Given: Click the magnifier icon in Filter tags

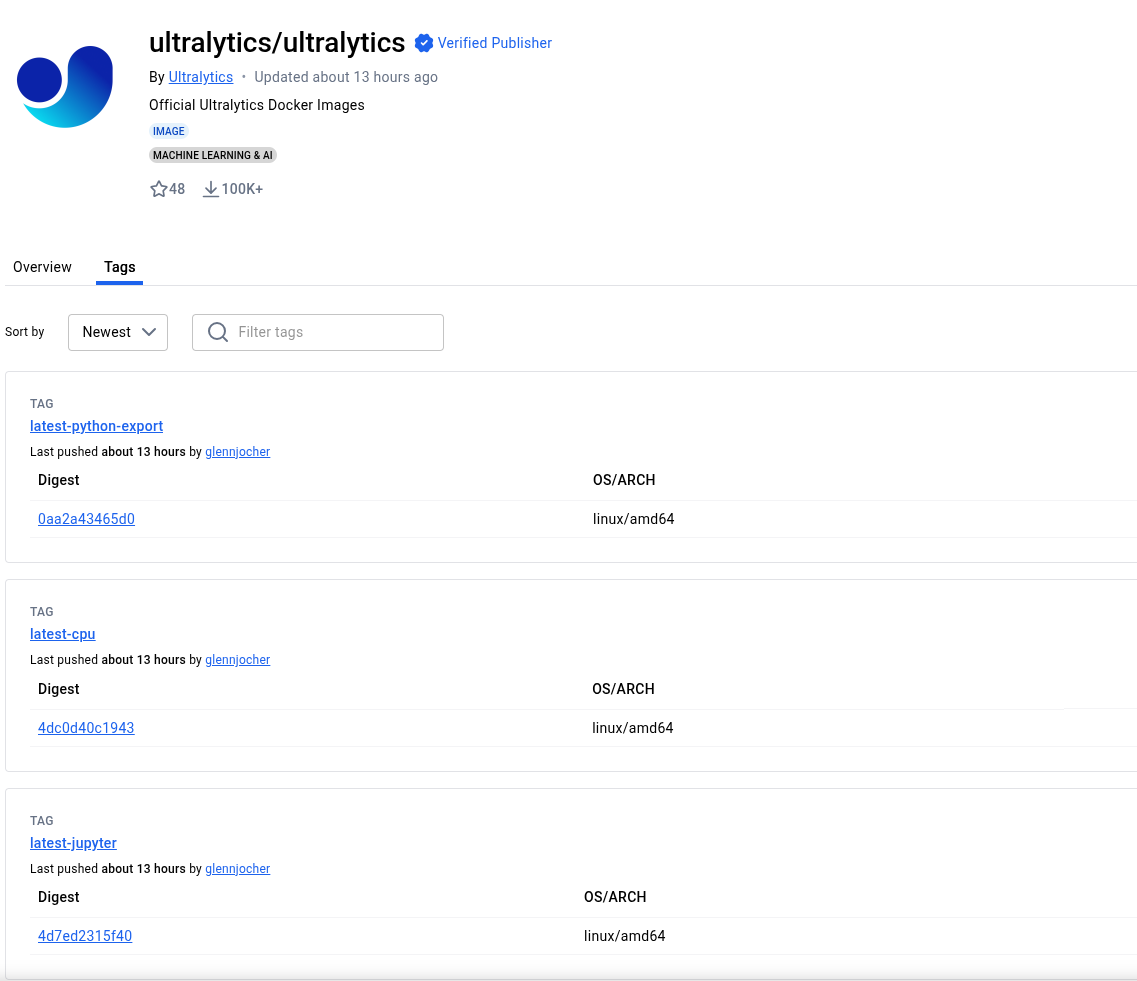Looking at the screenshot, I should (x=218, y=332).
